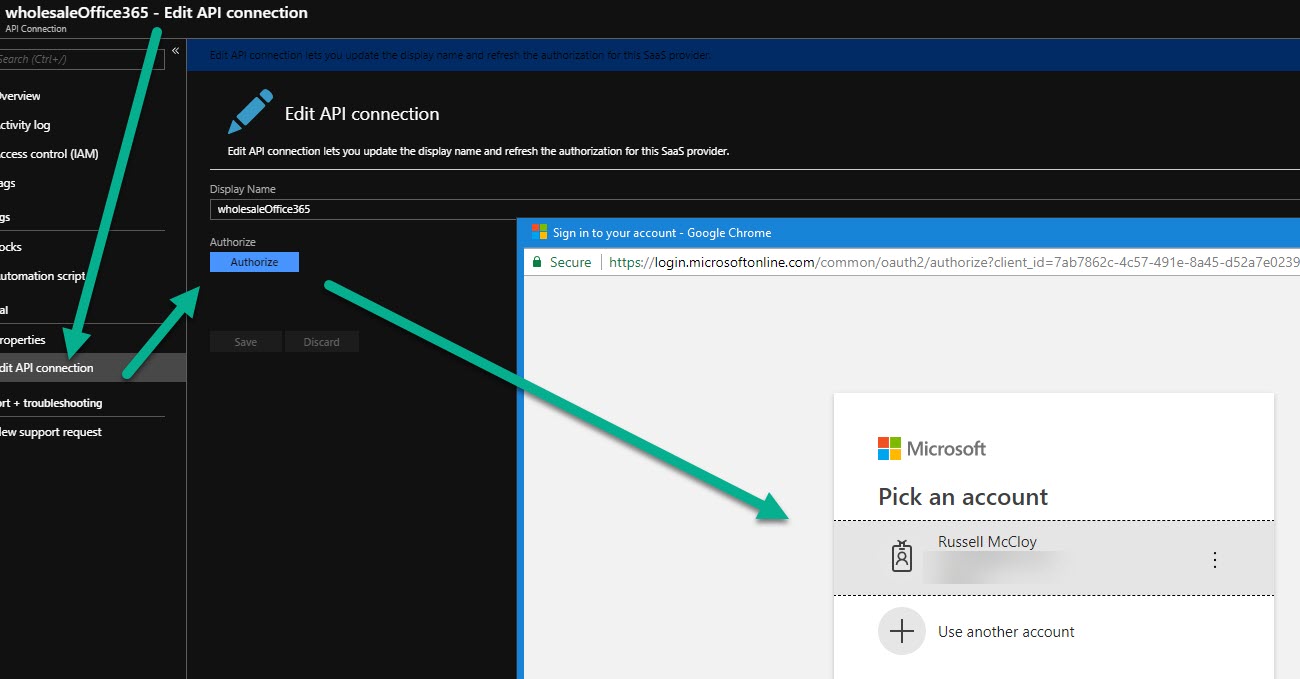Image resolution: width=1300 pixels, height=679 pixels.
Task: Click the Secure padlock icon
Action: tap(537, 262)
